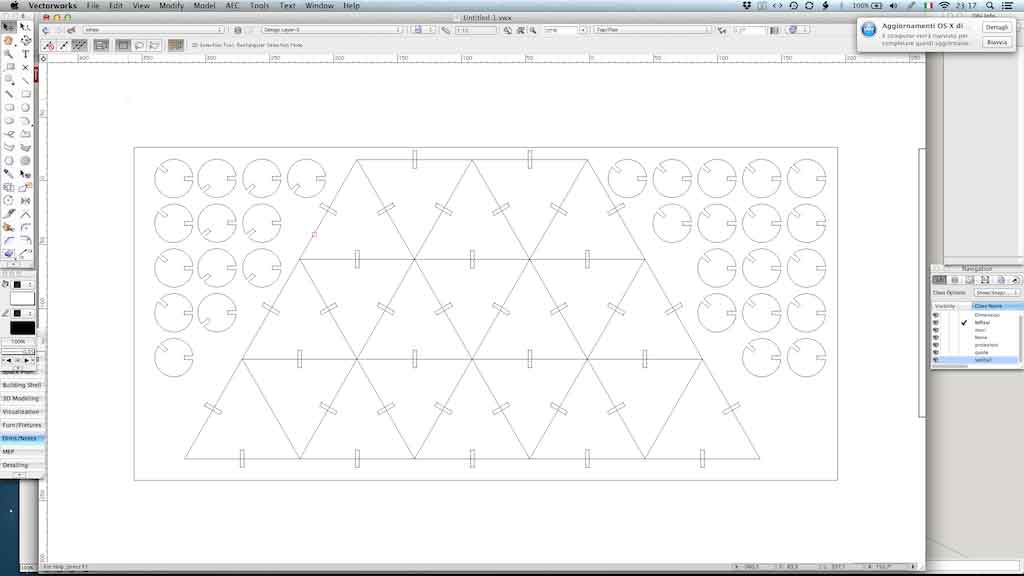Open the Visualization tool set
The width and height of the screenshot is (1024, 576).
coord(22,412)
